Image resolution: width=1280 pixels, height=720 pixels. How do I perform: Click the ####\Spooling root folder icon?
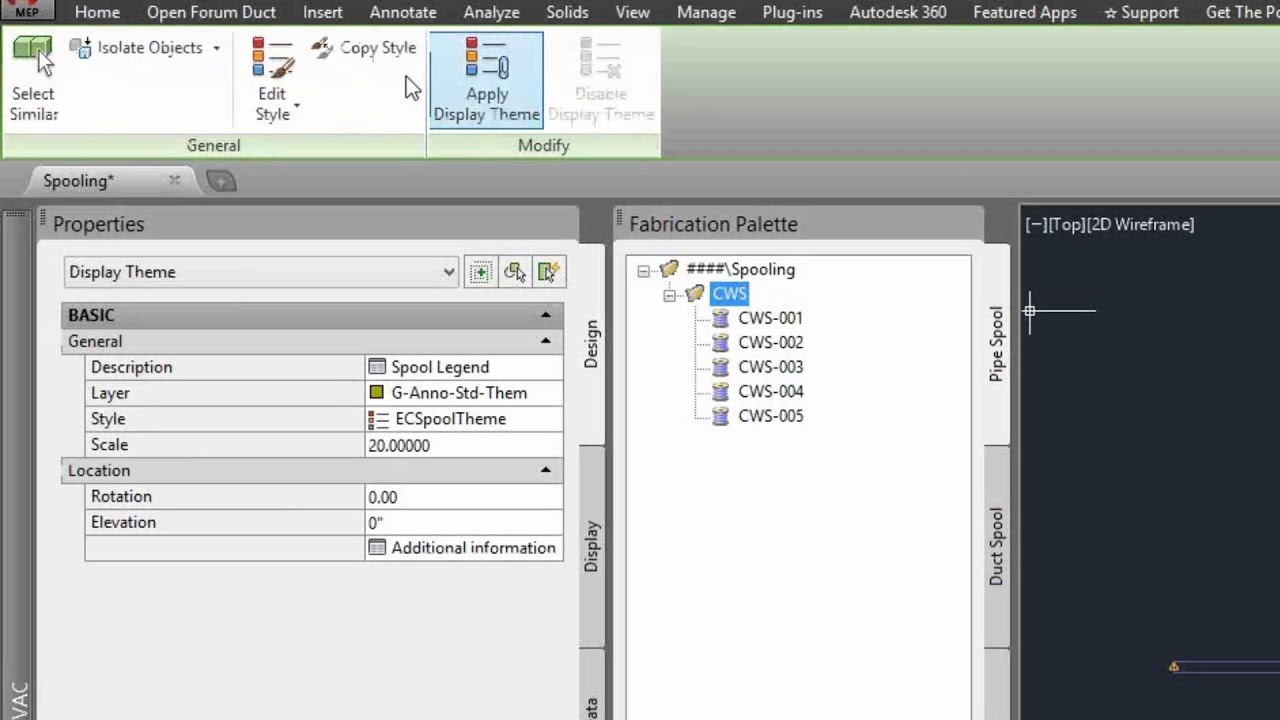pos(669,269)
